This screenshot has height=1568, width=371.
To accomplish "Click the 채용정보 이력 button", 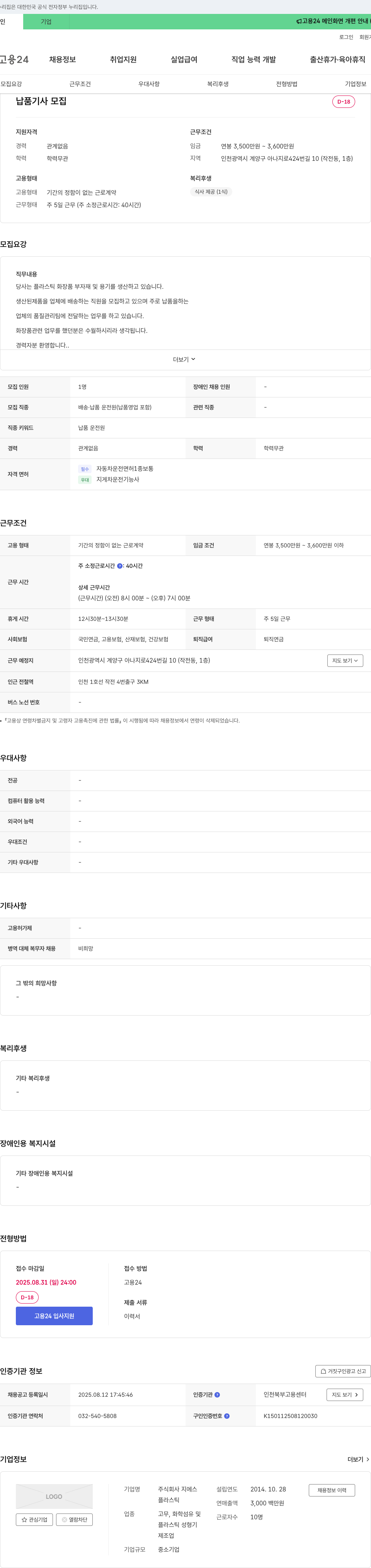I will (x=332, y=1490).
